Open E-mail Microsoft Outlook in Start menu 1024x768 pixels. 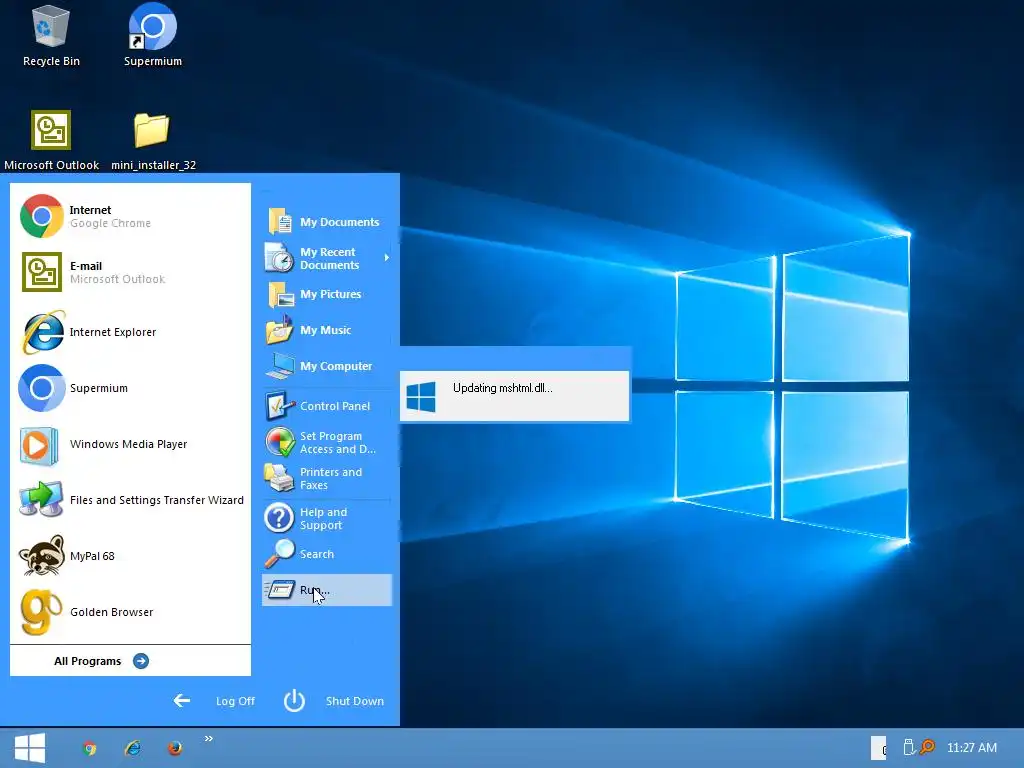pyautogui.click(x=131, y=272)
